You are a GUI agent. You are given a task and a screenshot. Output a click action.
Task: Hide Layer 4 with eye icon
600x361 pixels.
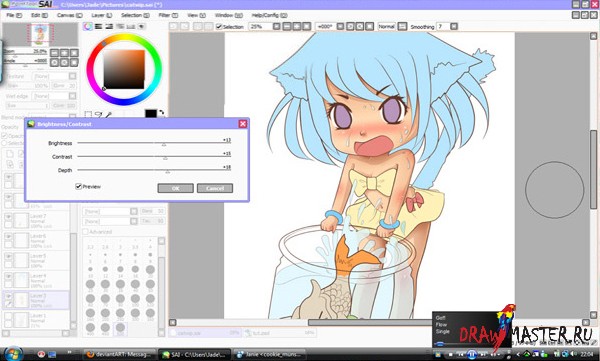click(8, 276)
